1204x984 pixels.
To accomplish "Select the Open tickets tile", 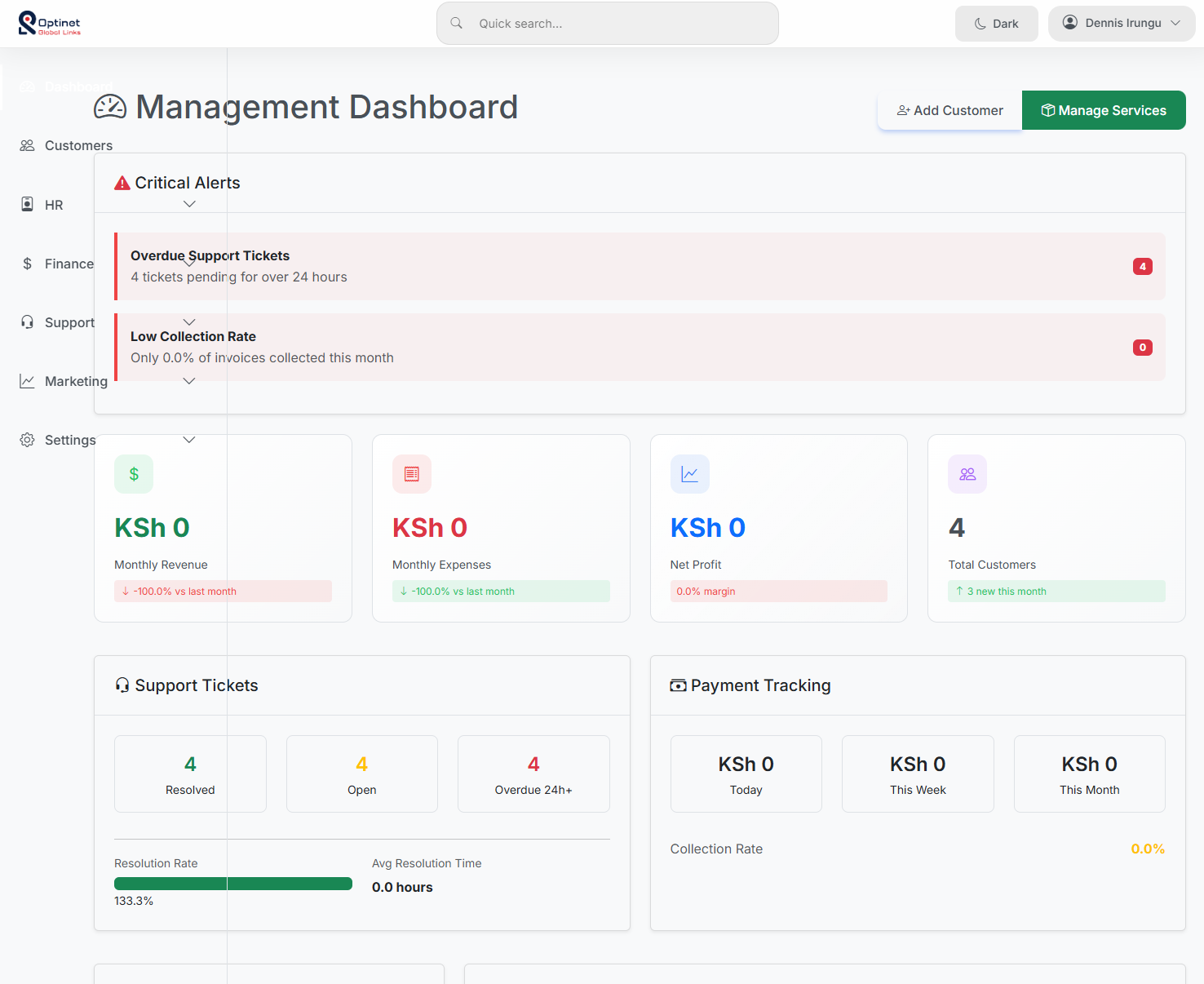I will [362, 773].
